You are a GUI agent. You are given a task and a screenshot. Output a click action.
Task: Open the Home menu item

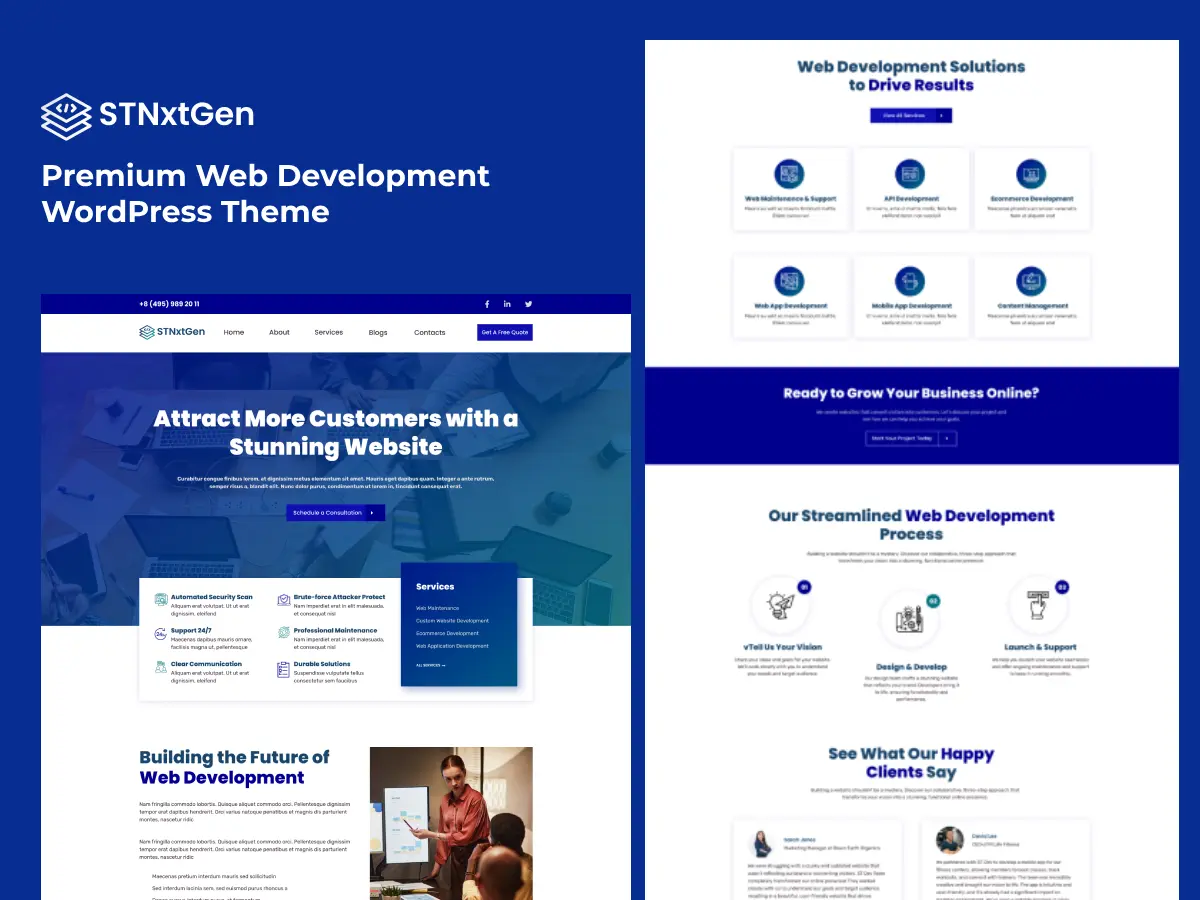click(x=234, y=332)
